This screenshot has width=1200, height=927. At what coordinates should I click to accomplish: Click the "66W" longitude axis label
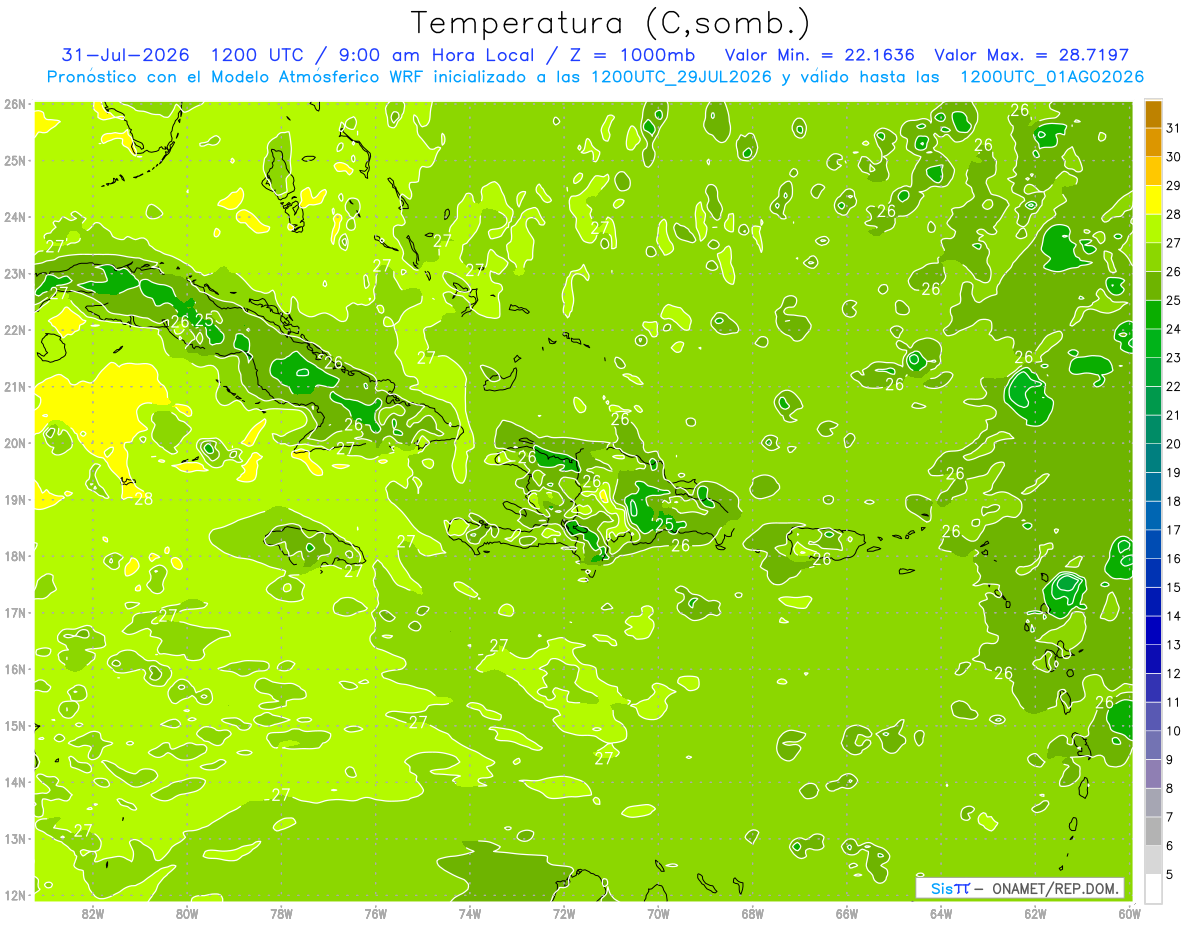[847, 913]
